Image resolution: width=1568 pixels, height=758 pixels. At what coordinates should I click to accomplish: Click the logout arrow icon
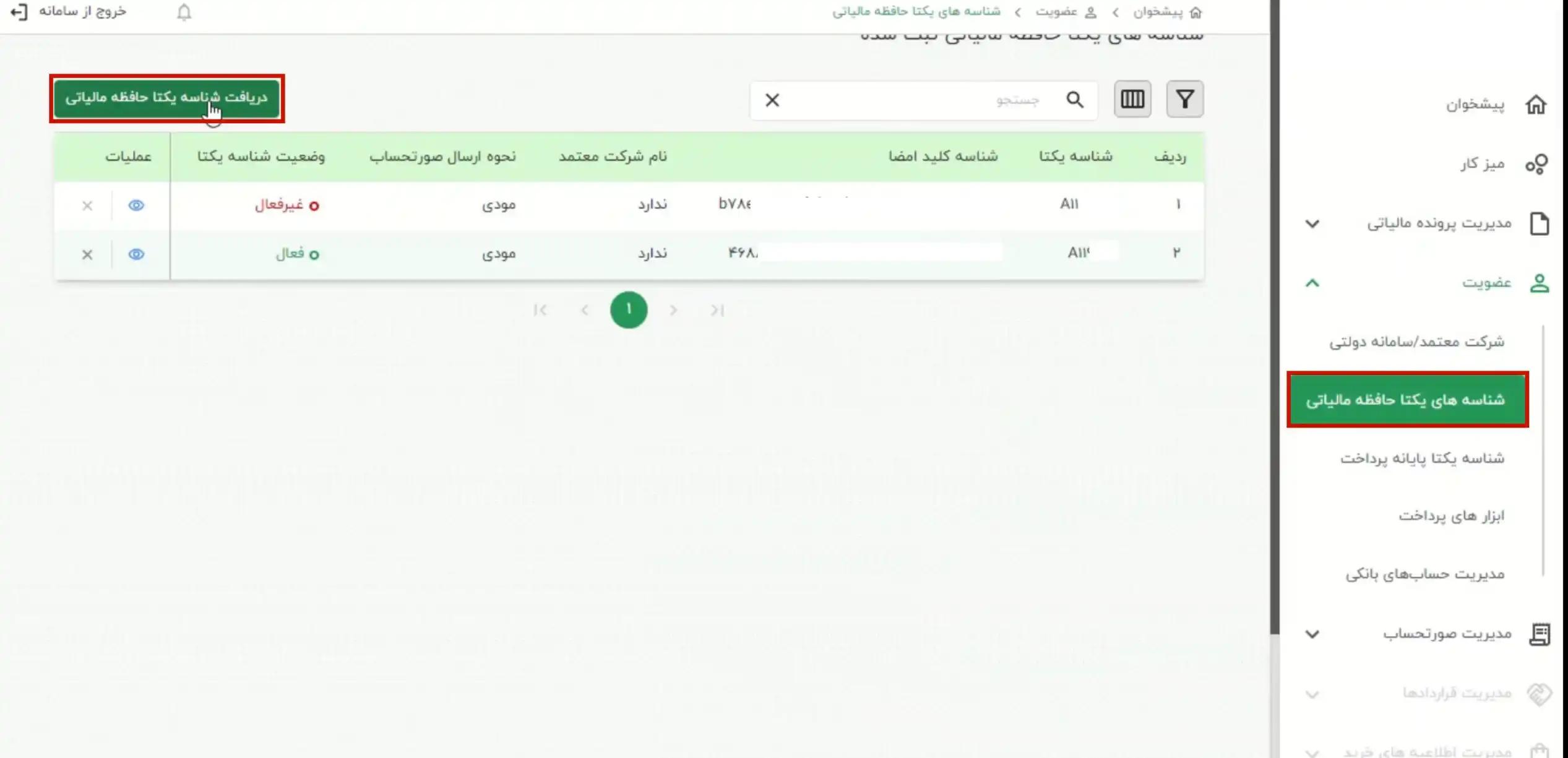point(19,12)
